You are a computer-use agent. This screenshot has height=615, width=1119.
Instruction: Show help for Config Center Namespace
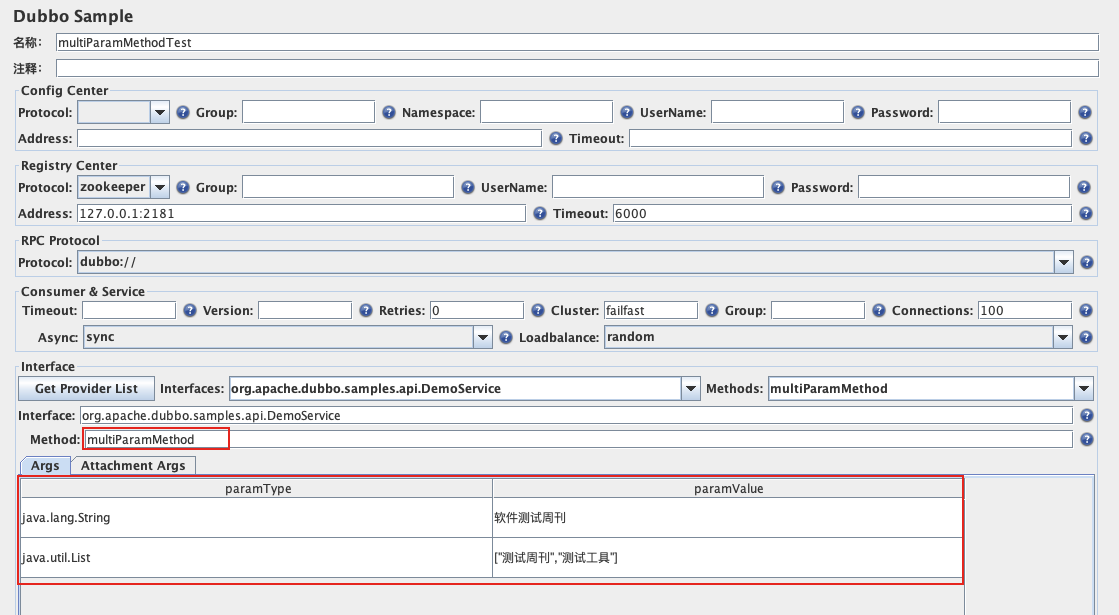[x=627, y=112]
